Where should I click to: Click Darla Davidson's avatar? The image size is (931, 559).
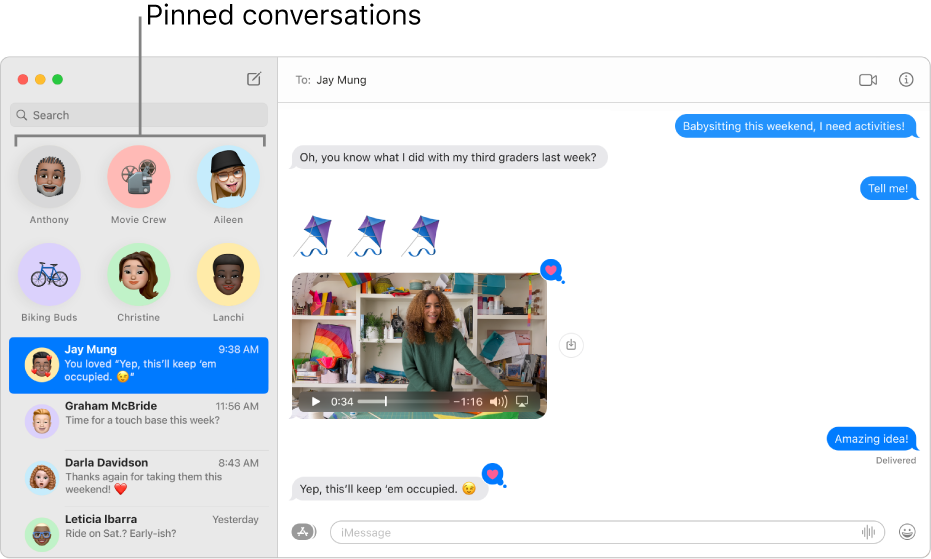(x=42, y=478)
